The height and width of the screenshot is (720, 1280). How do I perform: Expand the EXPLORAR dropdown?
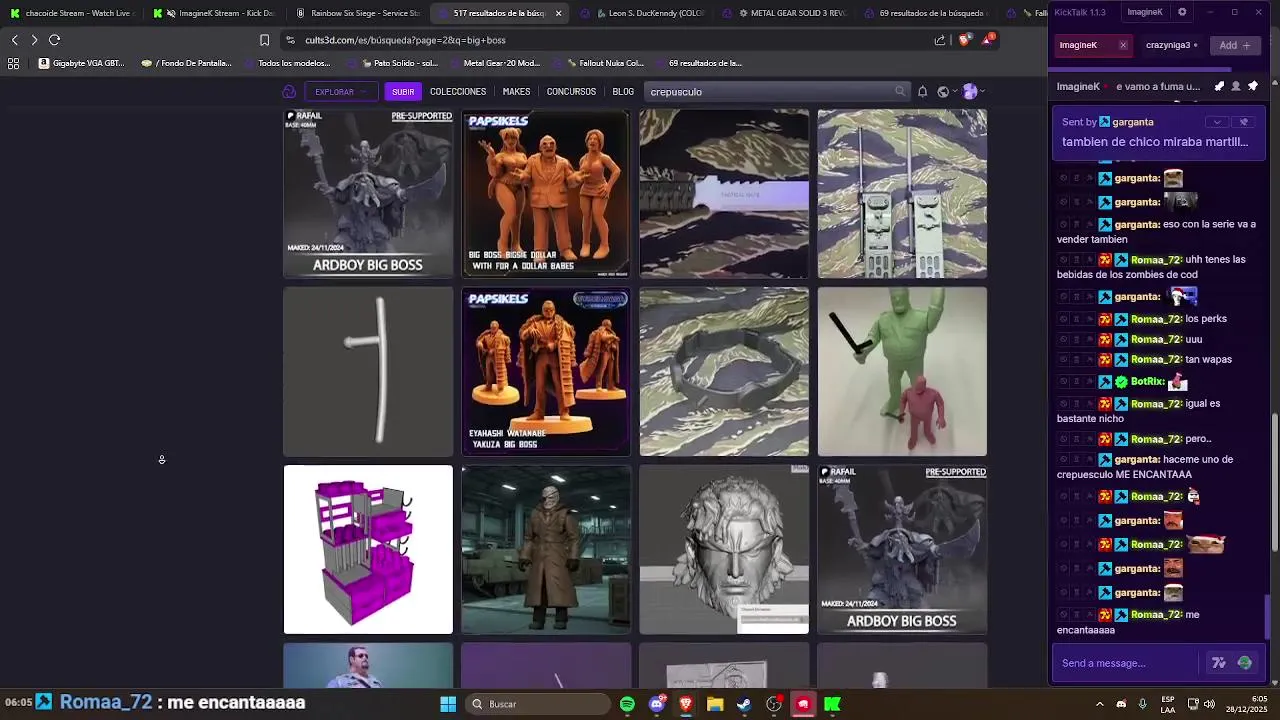click(x=340, y=91)
